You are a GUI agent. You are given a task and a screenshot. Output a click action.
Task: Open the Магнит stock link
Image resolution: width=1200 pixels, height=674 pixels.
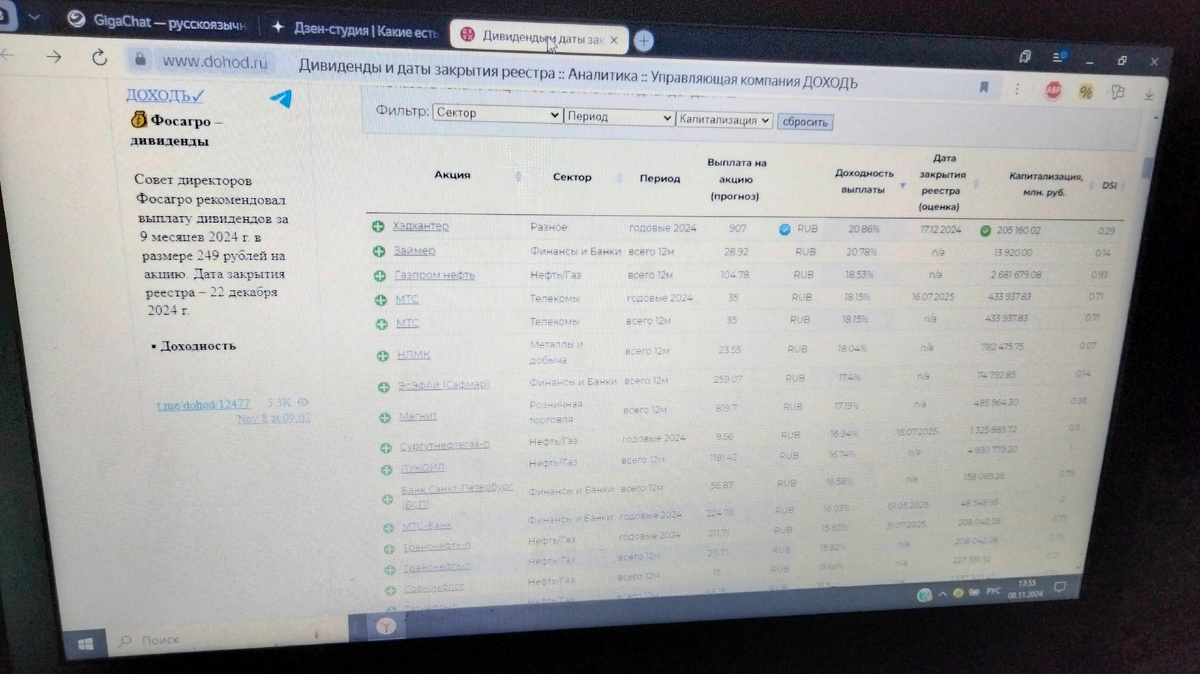(419, 415)
